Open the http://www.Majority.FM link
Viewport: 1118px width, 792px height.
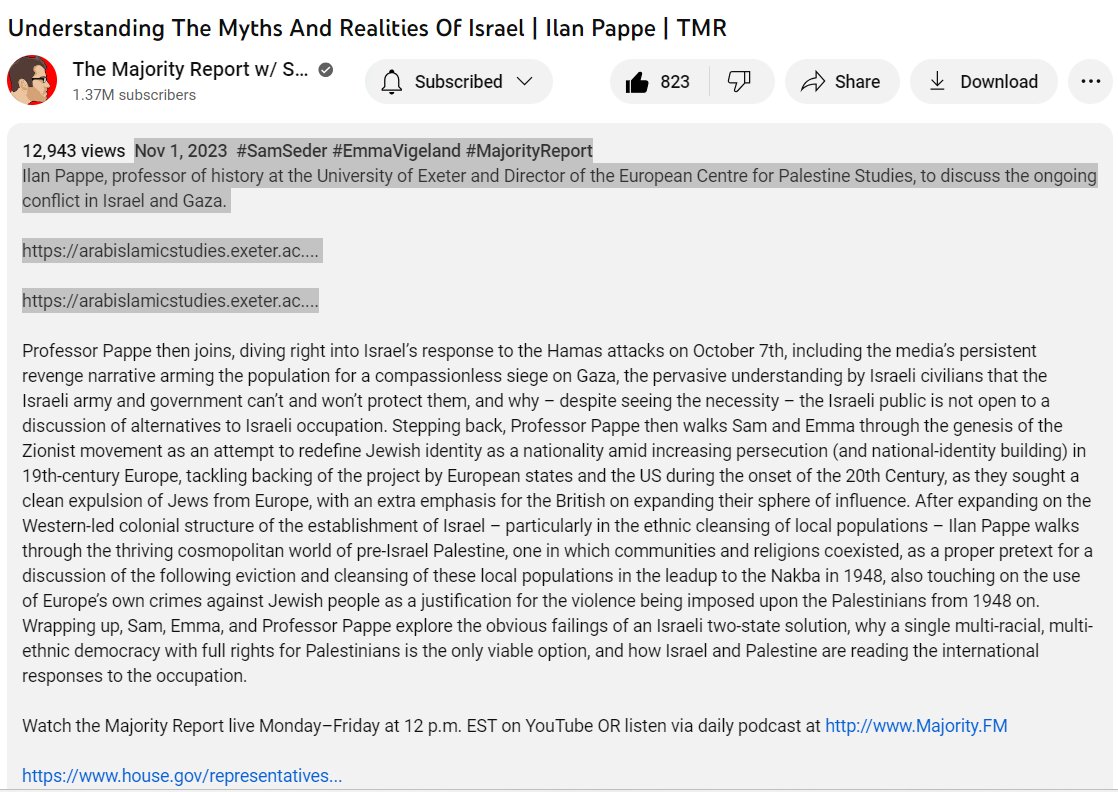pos(916,726)
